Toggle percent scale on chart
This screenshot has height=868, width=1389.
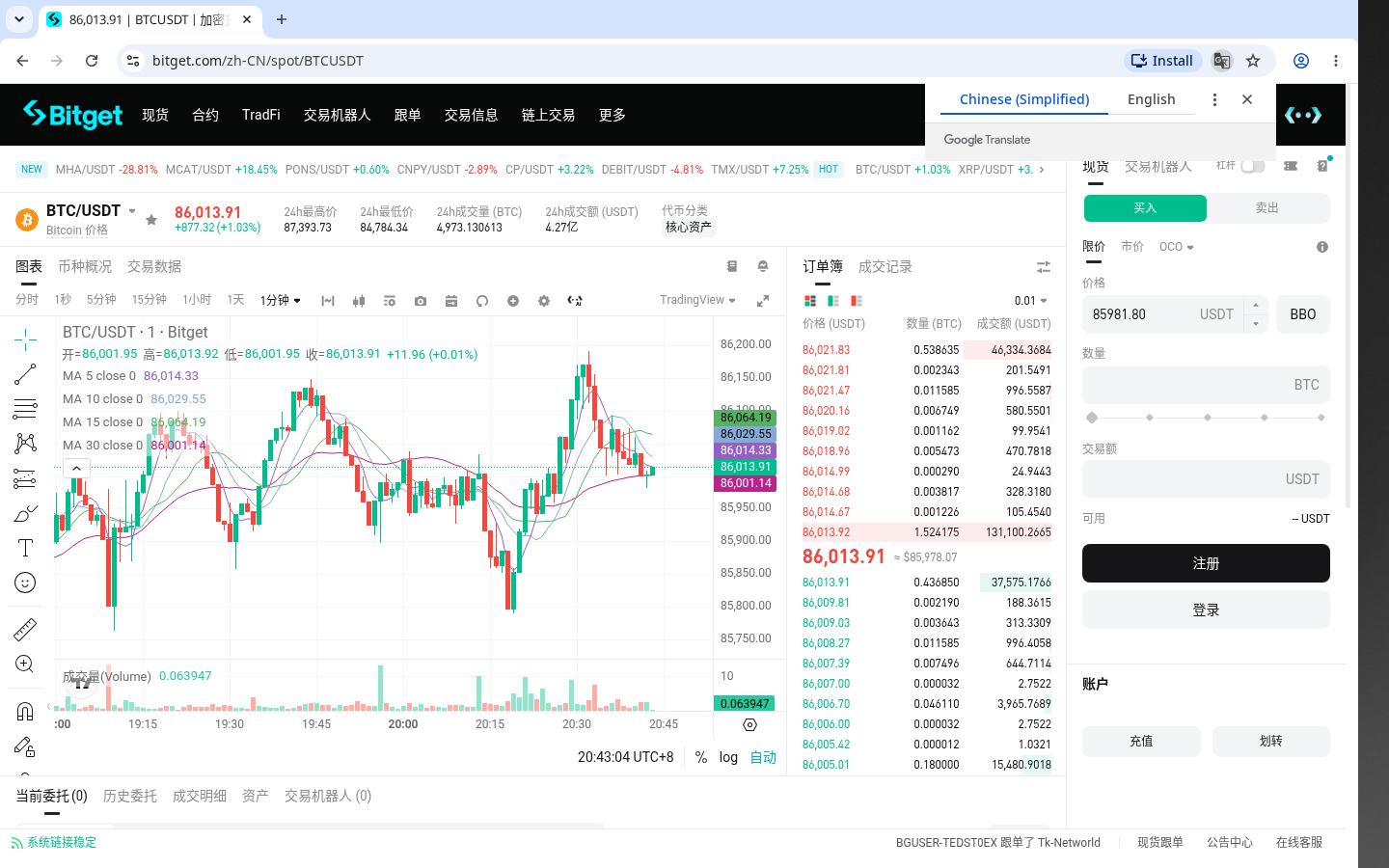tap(701, 758)
